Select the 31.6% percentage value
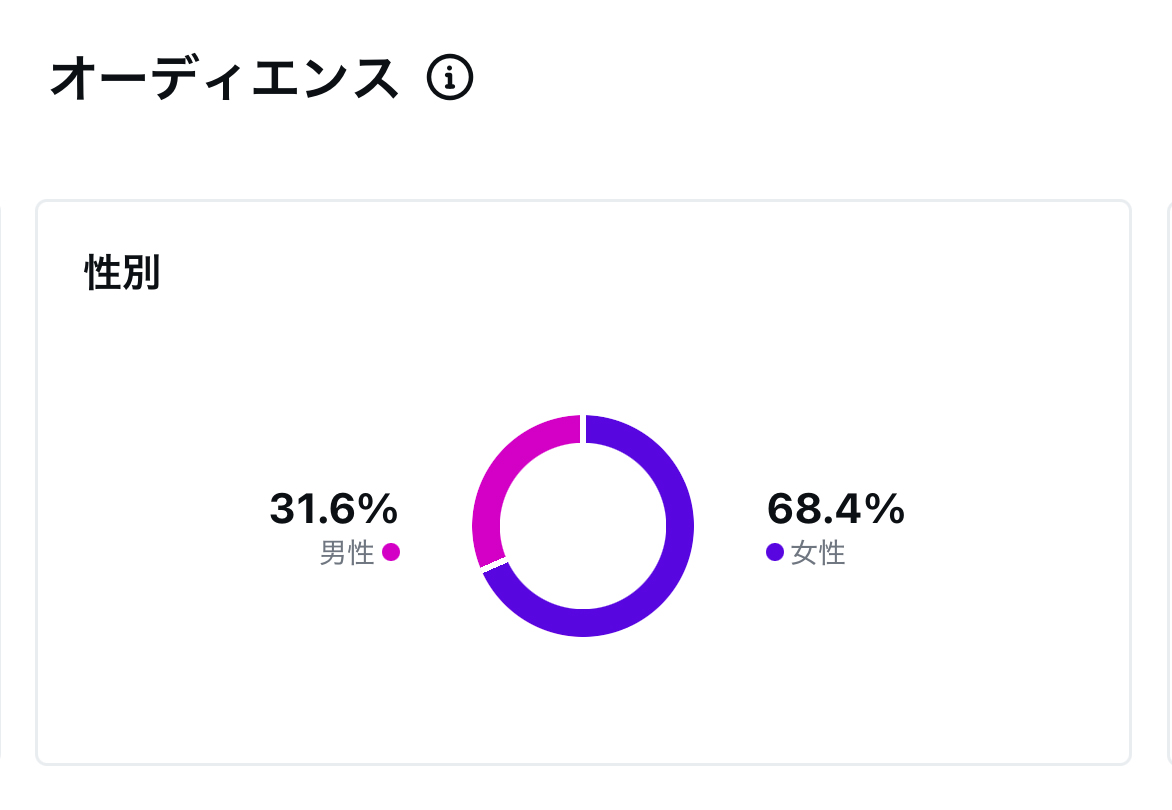The width and height of the screenshot is (1172, 810). 333,509
